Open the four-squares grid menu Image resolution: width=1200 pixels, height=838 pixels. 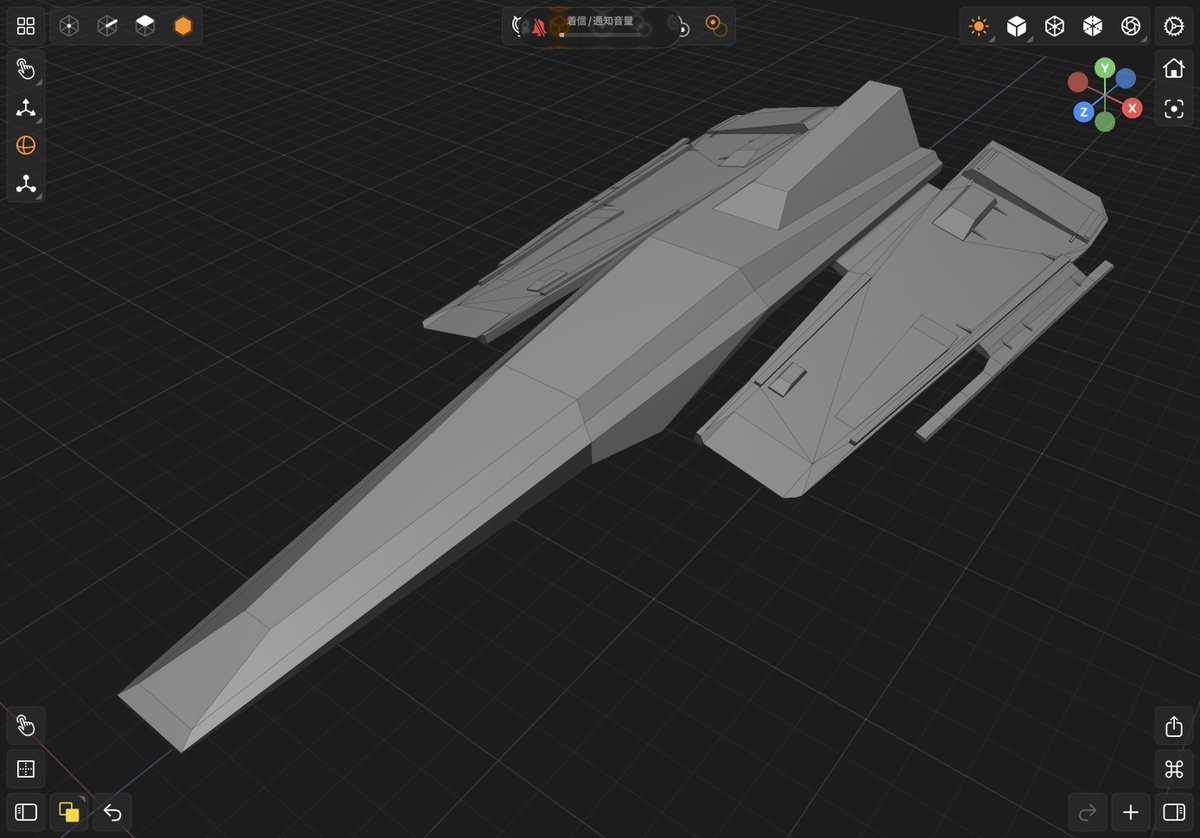[26, 26]
